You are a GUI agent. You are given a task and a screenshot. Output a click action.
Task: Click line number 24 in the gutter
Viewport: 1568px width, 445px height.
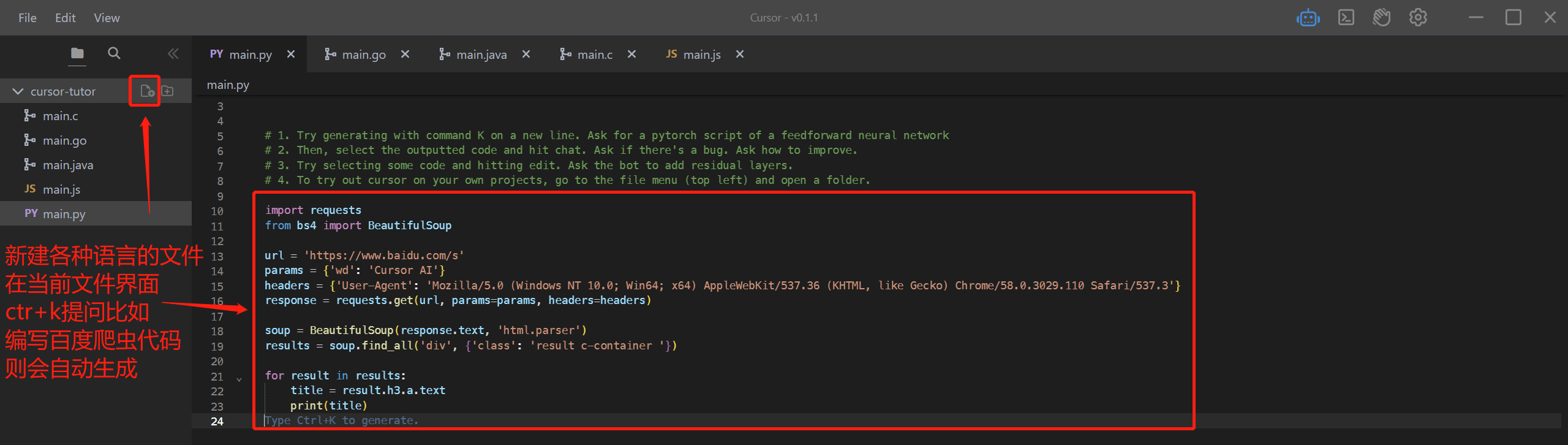click(x=217, y=421)
